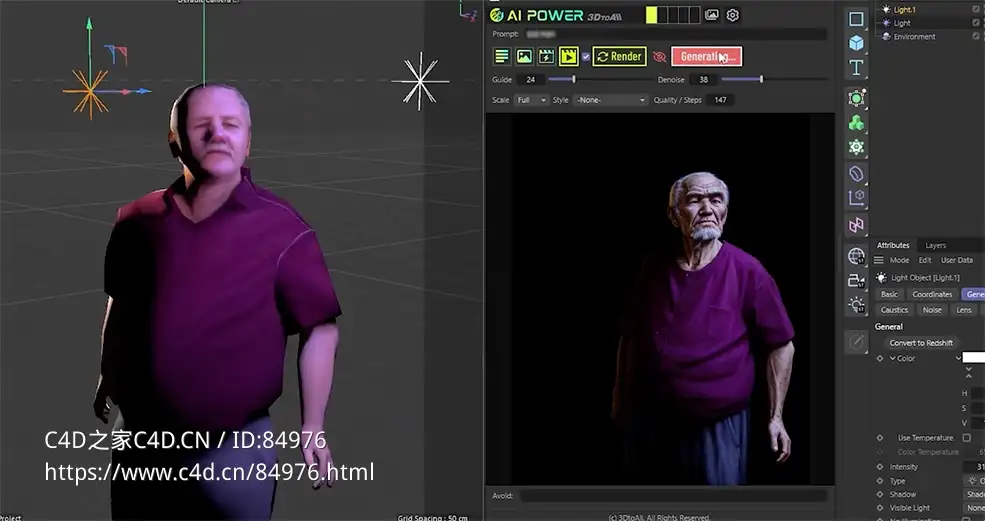Viewport: 985px width, 521px height.
Task: Add a light with the light bulb icon
Action: (856, 305)
